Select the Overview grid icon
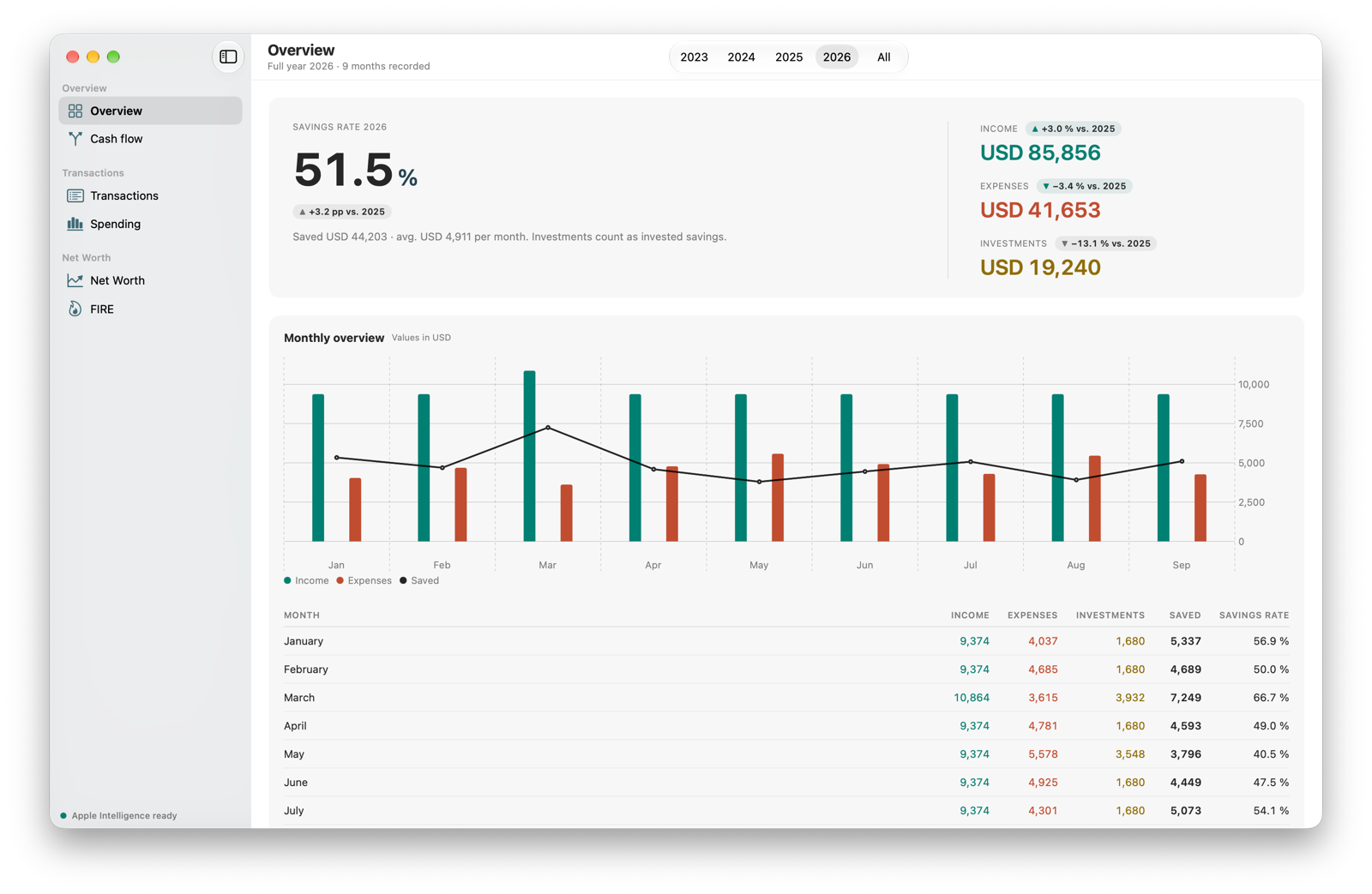The width and height of the screenshot is (1372, 894). (75, 111)
